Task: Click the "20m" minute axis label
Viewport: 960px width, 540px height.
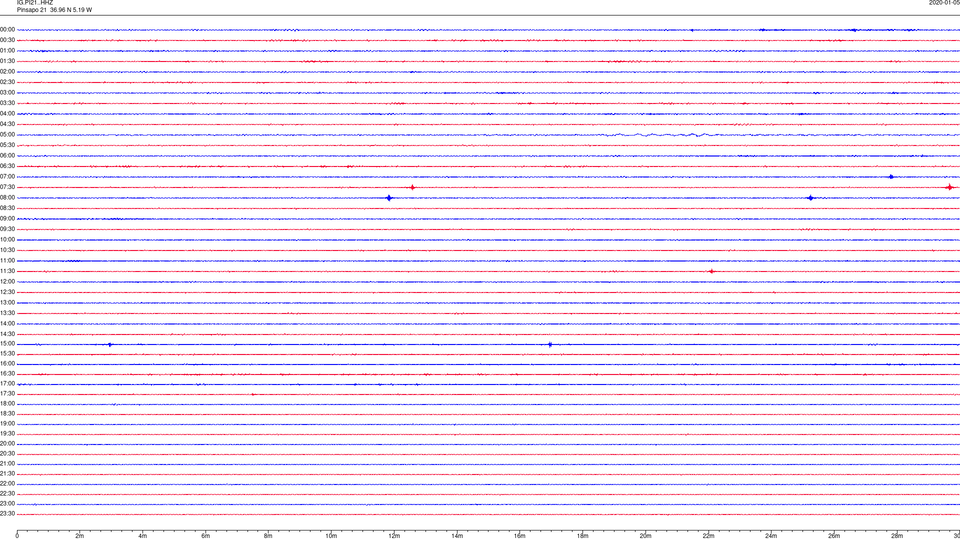Action: tap(645, 536)
